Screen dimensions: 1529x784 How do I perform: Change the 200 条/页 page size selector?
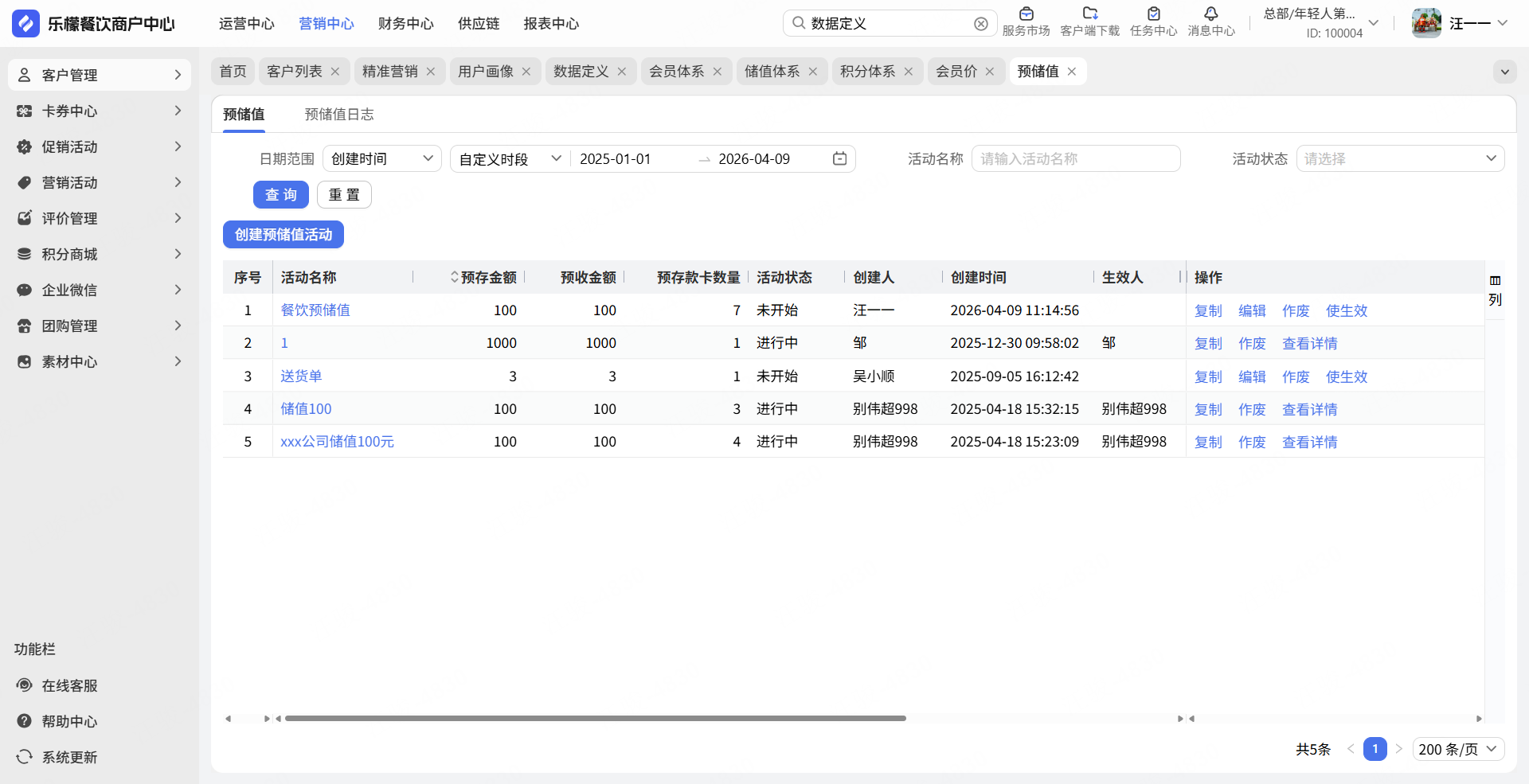(1457, 749)
